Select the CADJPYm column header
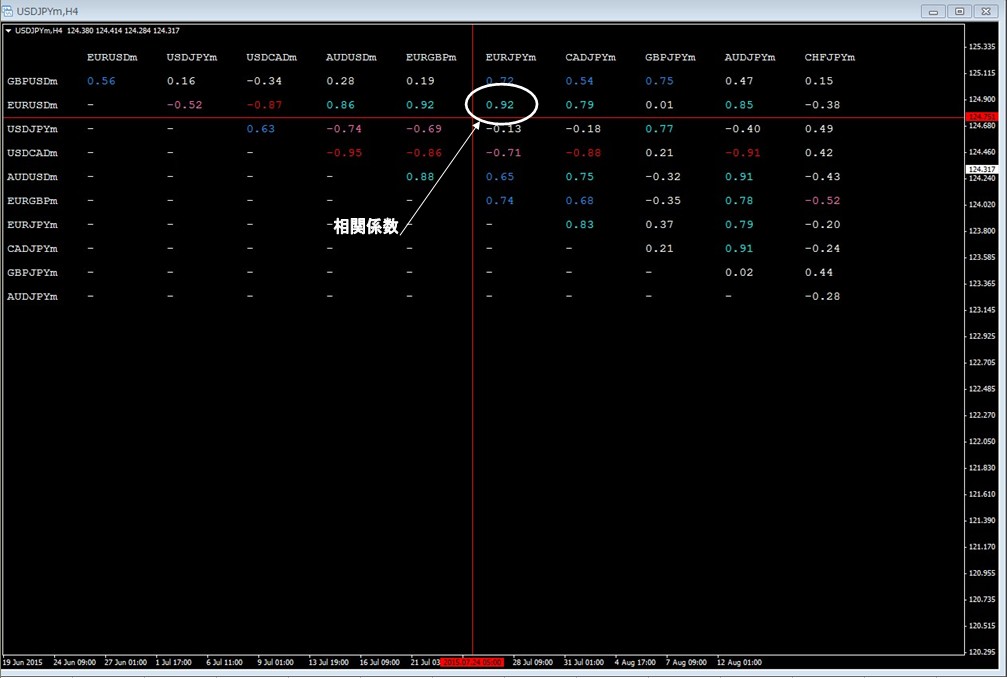The height and width of the screenshot is (678, 1007). point(590,57)
